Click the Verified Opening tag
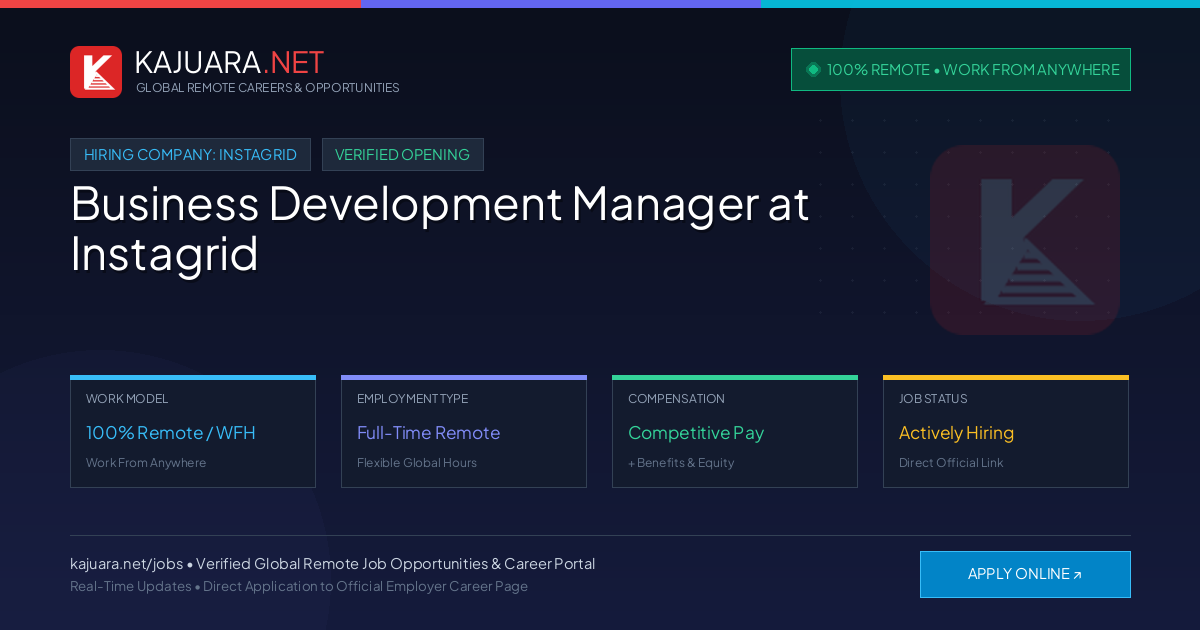This screenshot has height=630, width=1200. pyautogui.click(x=403, y=155)
